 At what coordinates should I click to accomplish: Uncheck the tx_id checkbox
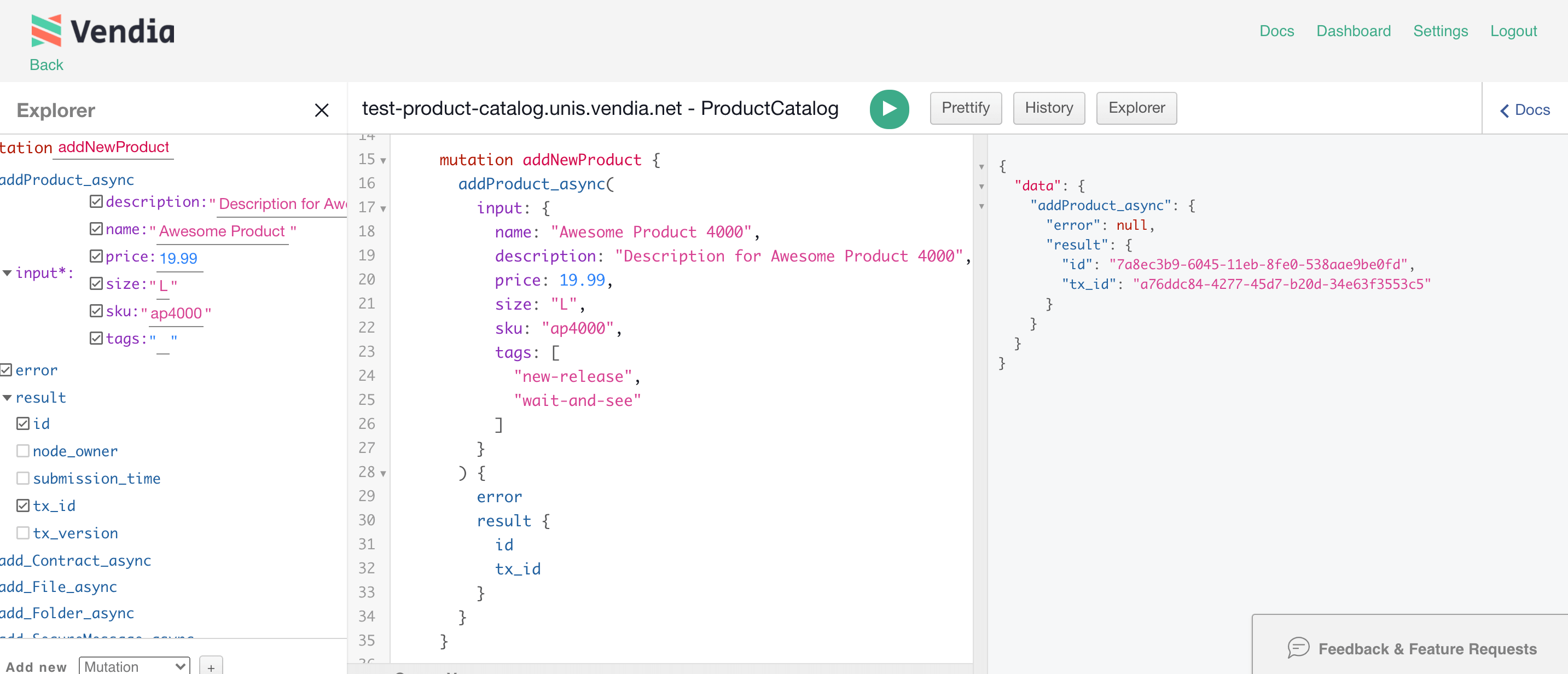click(23, 506)
